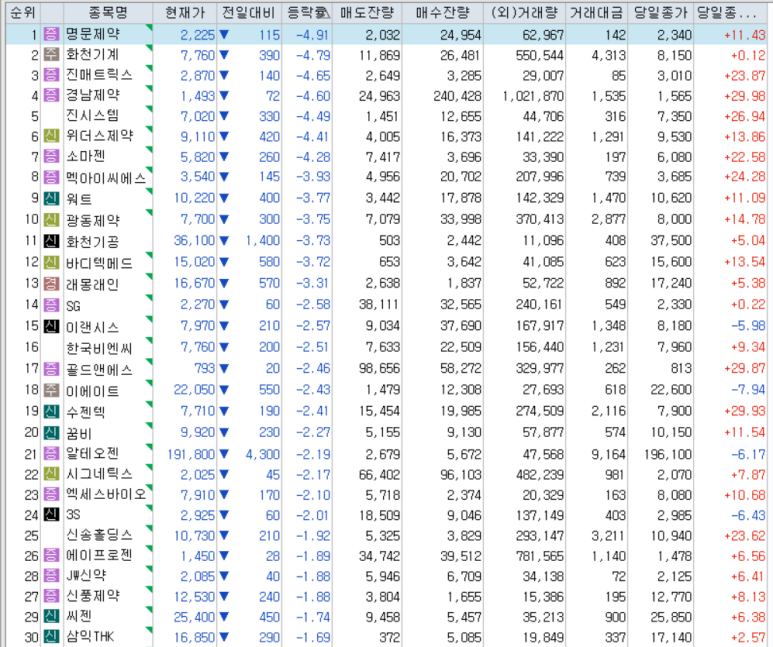Sort by the 당일종가 column header

pyautogui.click(x=660, y=12)
